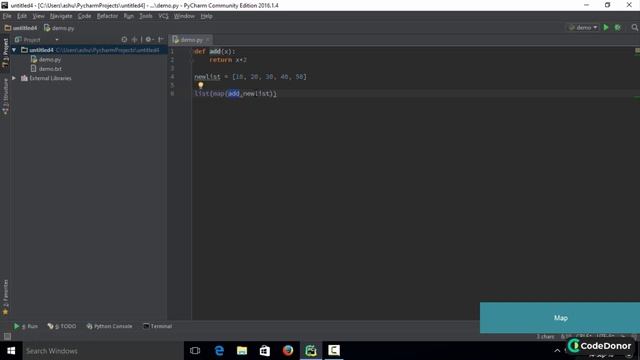Screen dimensions: 640x360
Task: Open the VCS menu
Action: coord(163,16)
